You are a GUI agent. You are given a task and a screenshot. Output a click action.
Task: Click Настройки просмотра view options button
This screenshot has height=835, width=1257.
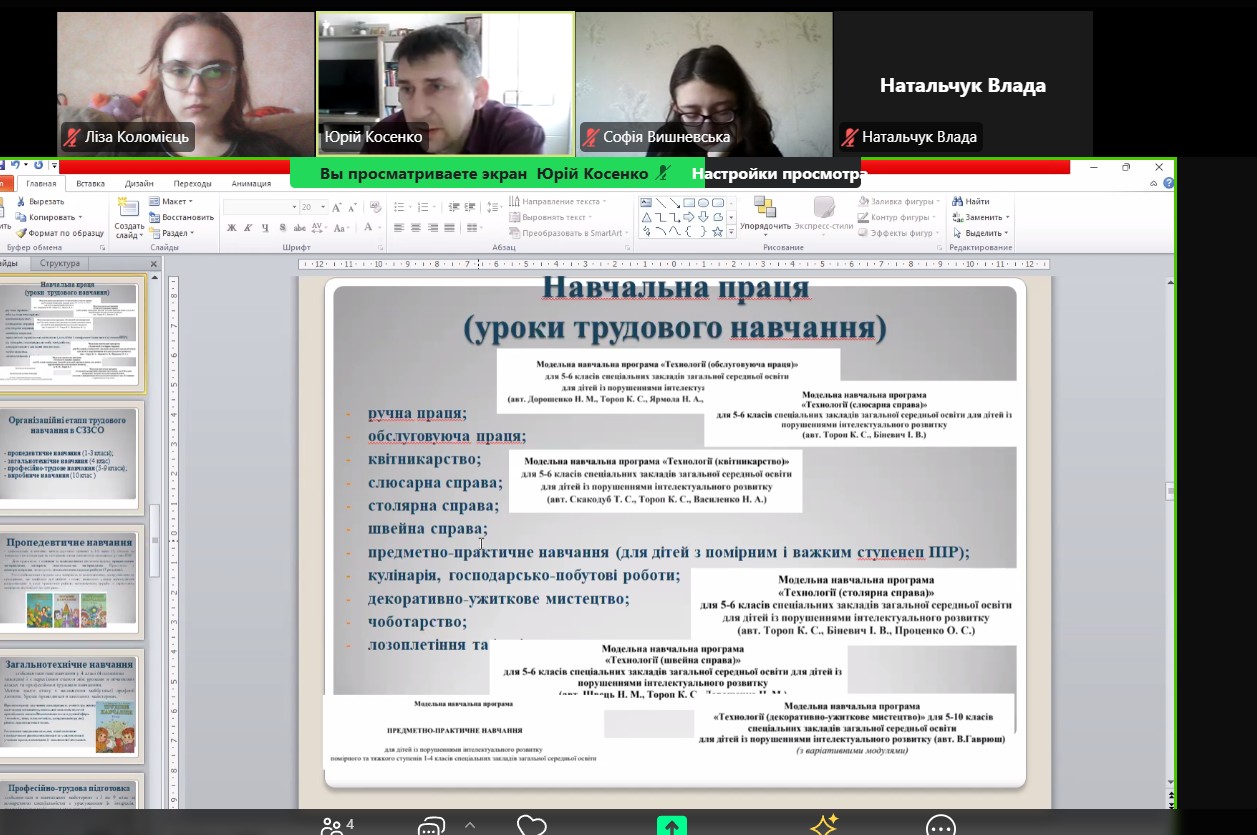pyautogui.click(x=779, y=174)
